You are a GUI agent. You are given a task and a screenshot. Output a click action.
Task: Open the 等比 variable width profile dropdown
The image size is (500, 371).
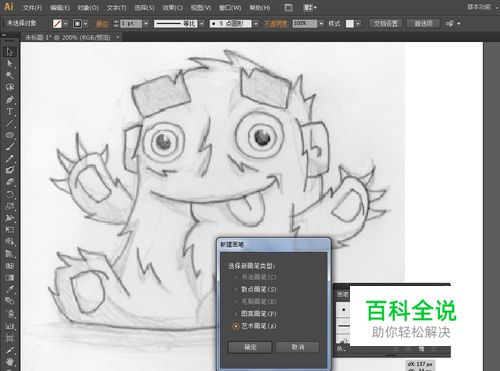(x=201, y=24)
